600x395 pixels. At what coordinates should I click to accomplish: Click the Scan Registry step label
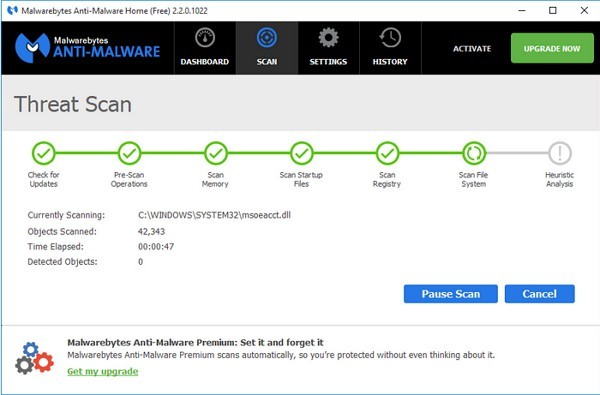(387, 179)
